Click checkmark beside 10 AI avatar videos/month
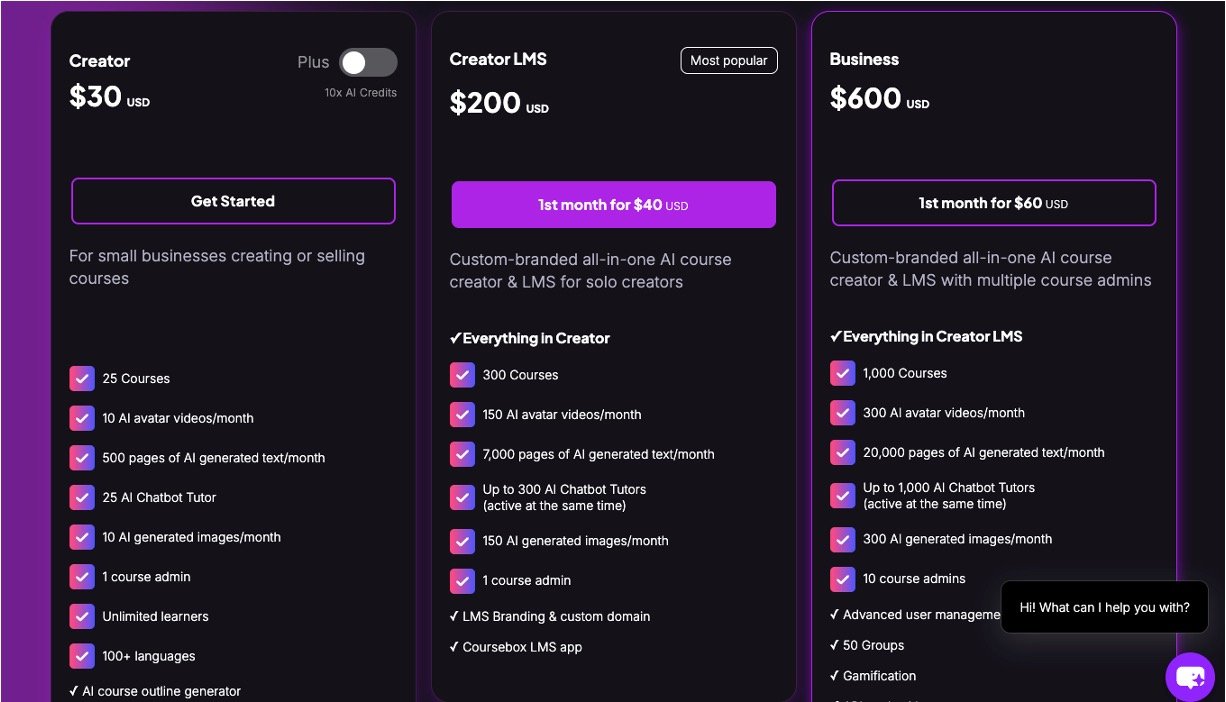Screen dimensions: 1226x702 82,418
